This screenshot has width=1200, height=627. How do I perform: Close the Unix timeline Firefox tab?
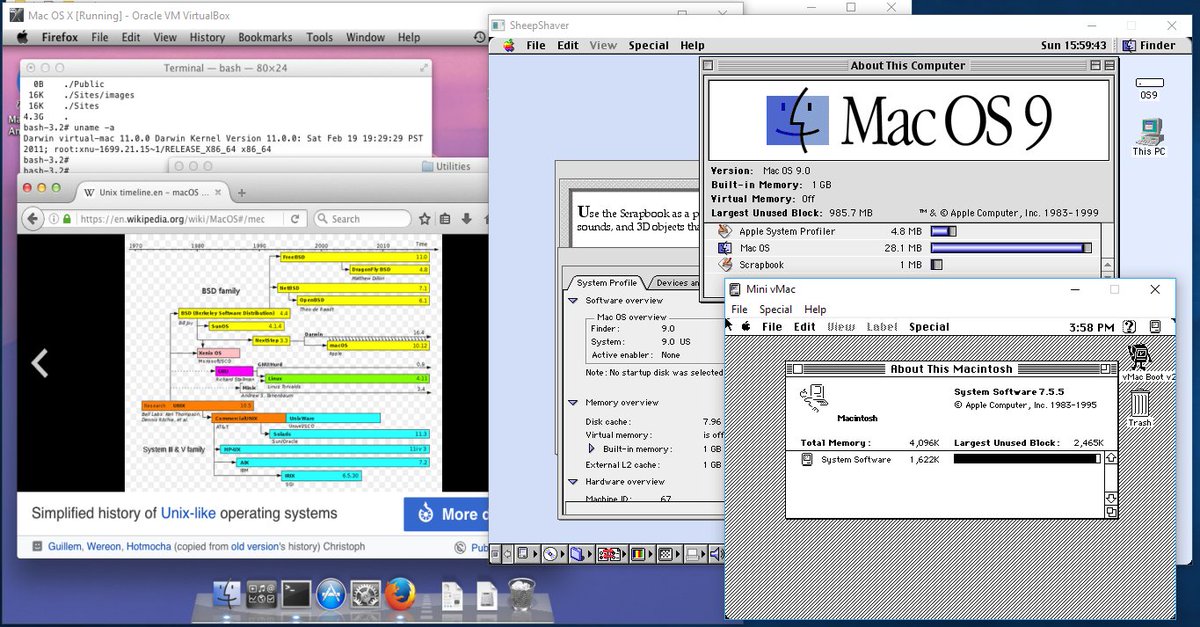pyautogui.click(x=217, y=192)
